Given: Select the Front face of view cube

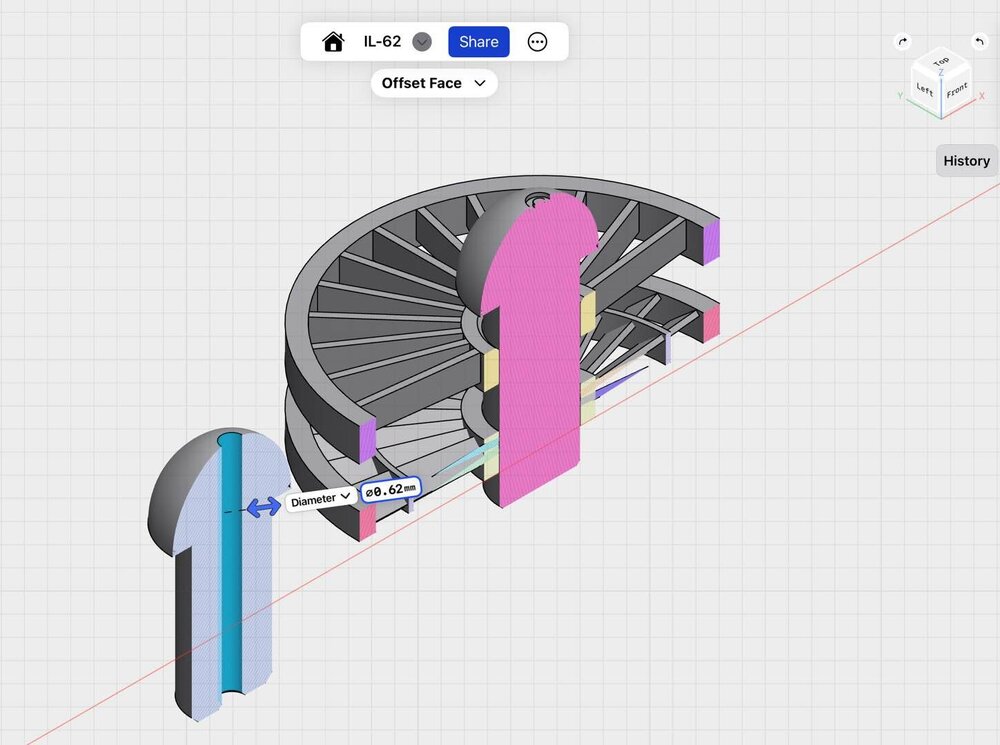Looking at the screenshot, I should click(x=957, y=91).
